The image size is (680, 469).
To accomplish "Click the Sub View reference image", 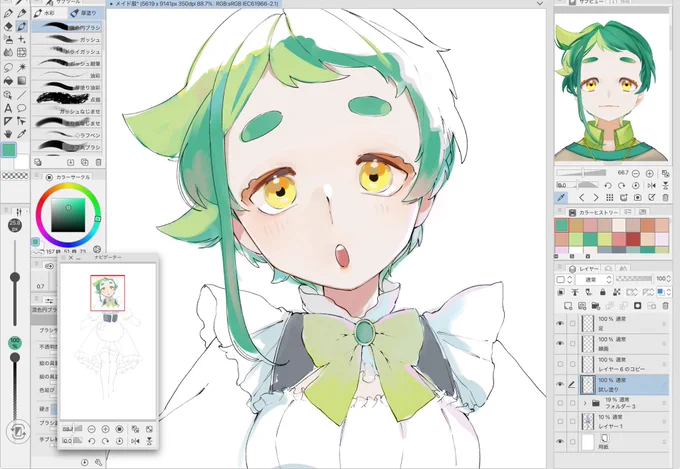I will coord(611,88).
